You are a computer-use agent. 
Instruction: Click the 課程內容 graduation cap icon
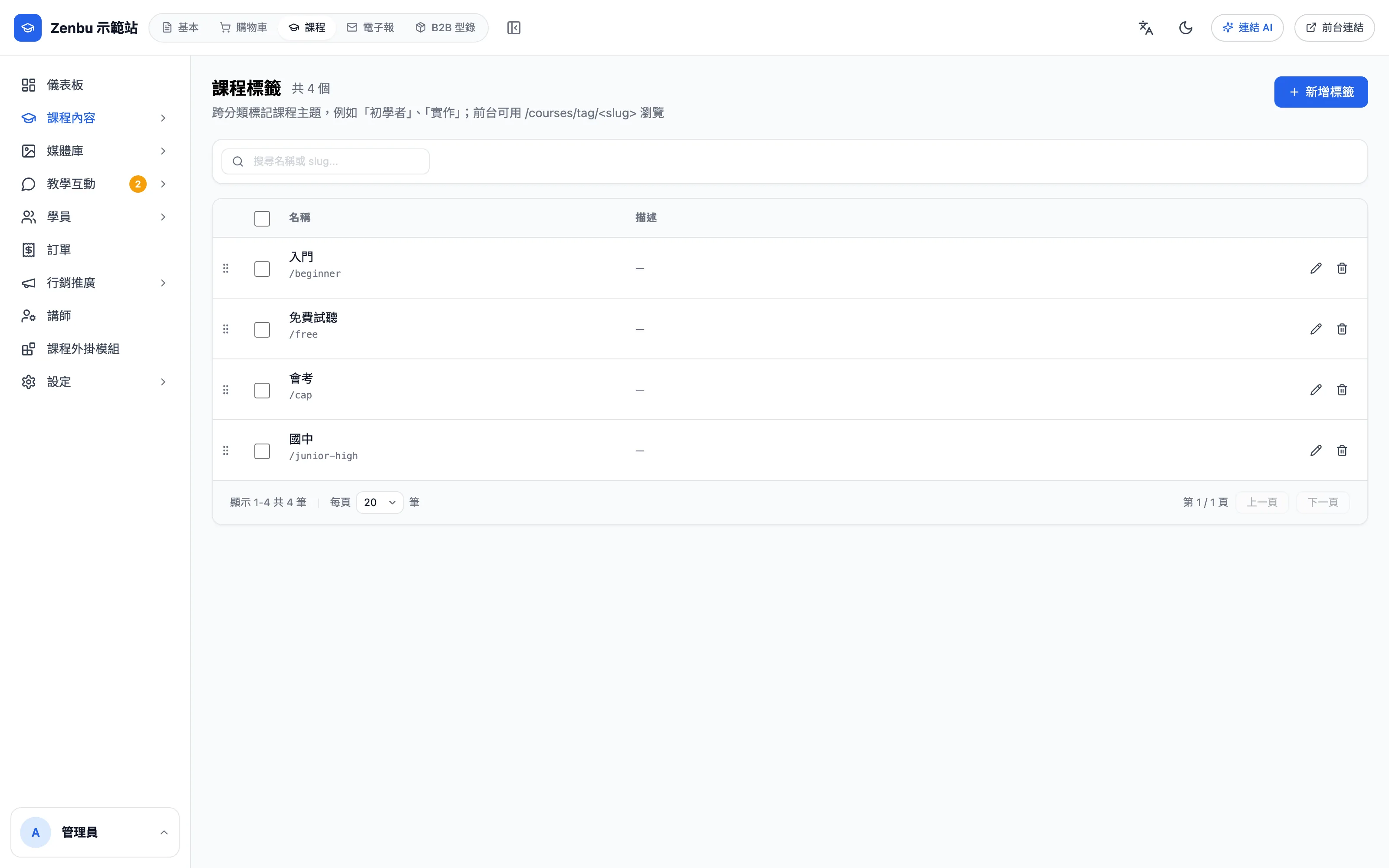pyautogui.click(x=29, y=118)
